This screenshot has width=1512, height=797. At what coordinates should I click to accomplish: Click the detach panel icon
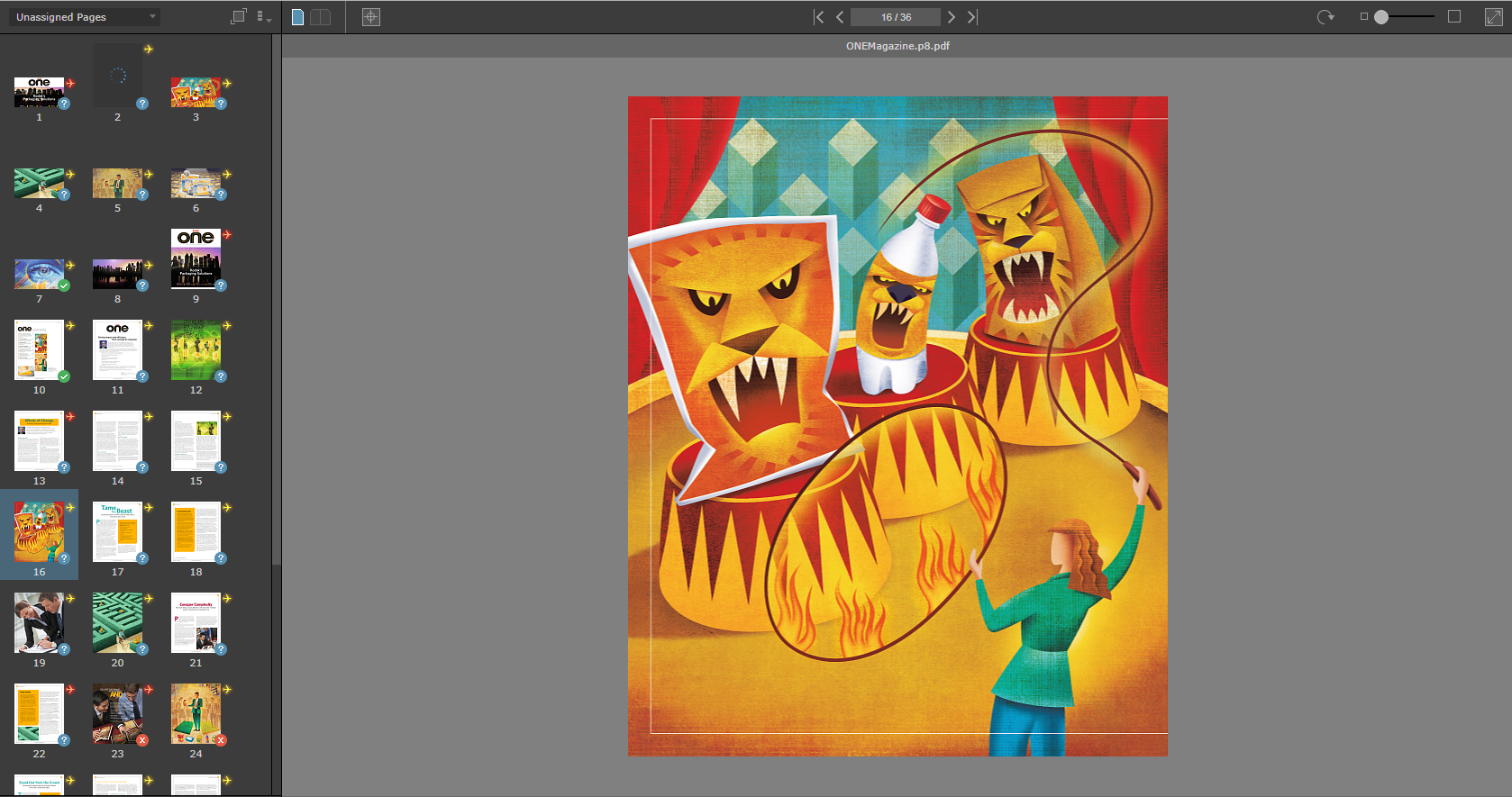tap(238, 16)
